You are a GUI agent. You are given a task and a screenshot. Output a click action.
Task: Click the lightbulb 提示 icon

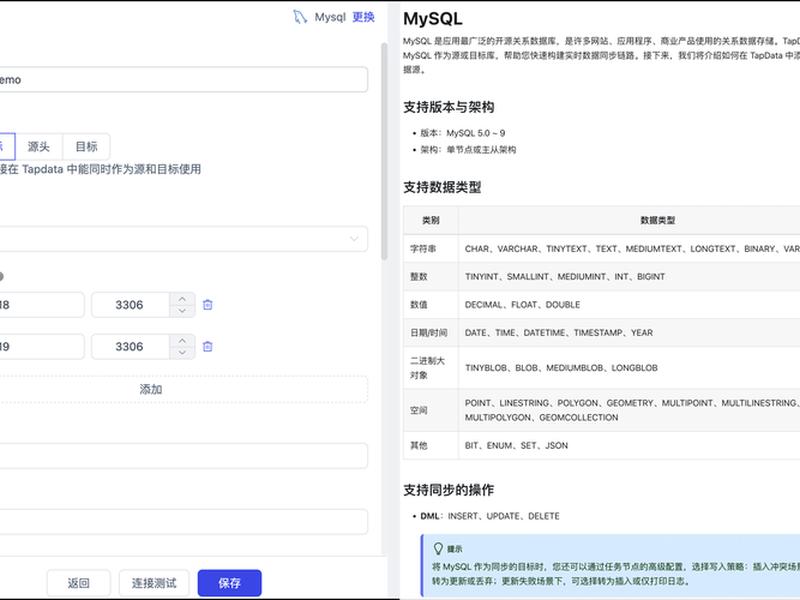(438, 548)
